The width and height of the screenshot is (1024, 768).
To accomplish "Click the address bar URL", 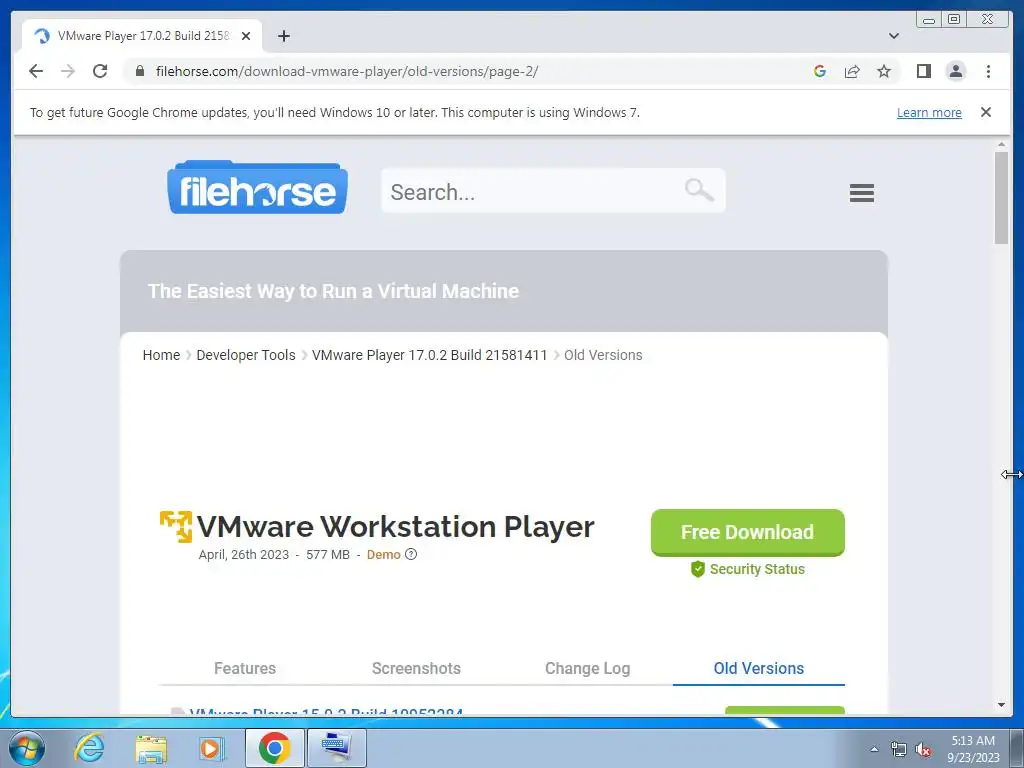I will [347, 71].
